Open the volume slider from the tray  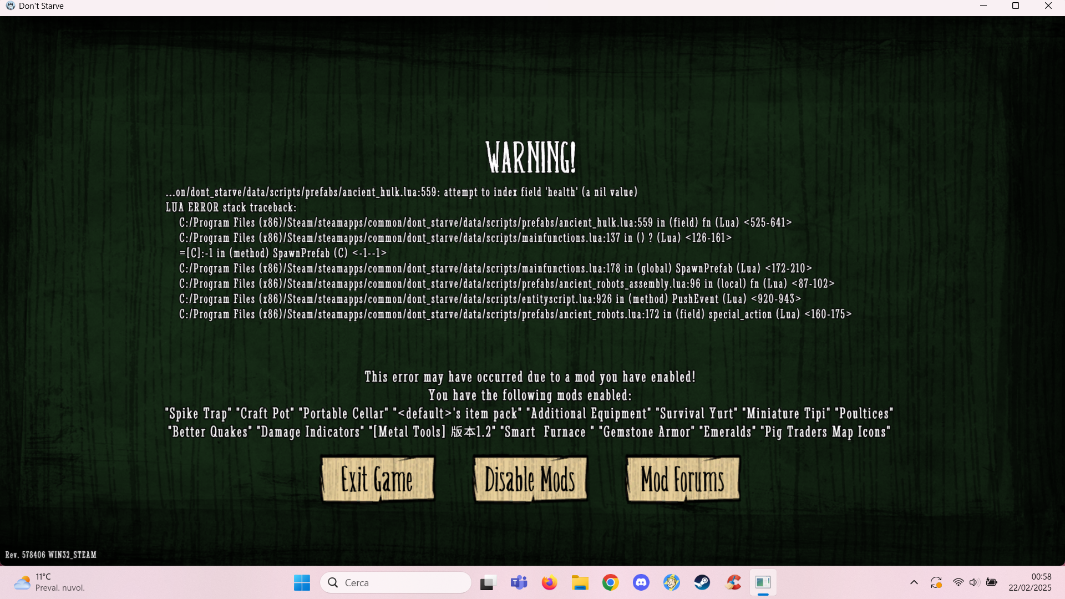click(973, 582)
